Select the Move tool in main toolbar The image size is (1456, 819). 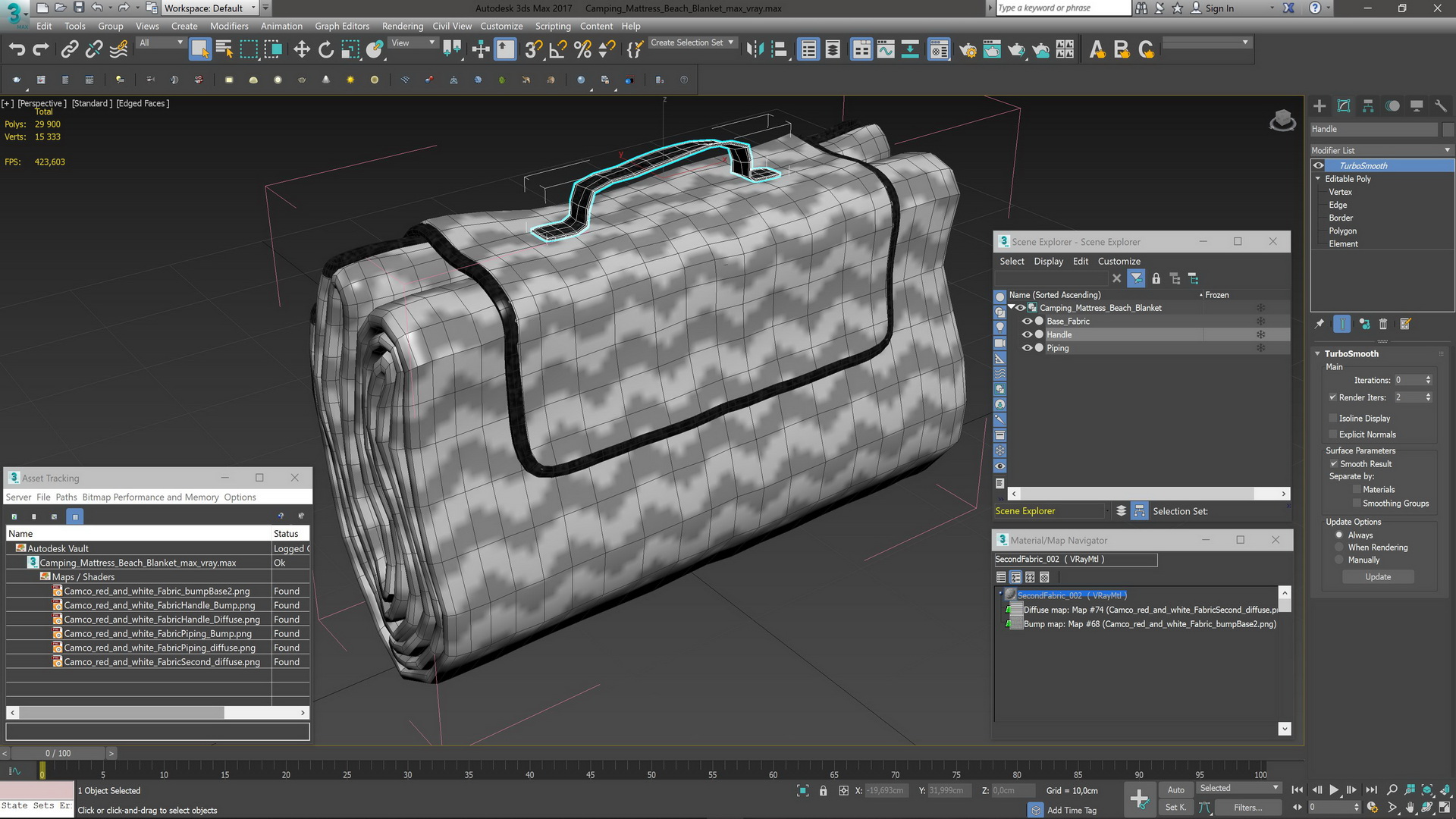pos(302,50)
